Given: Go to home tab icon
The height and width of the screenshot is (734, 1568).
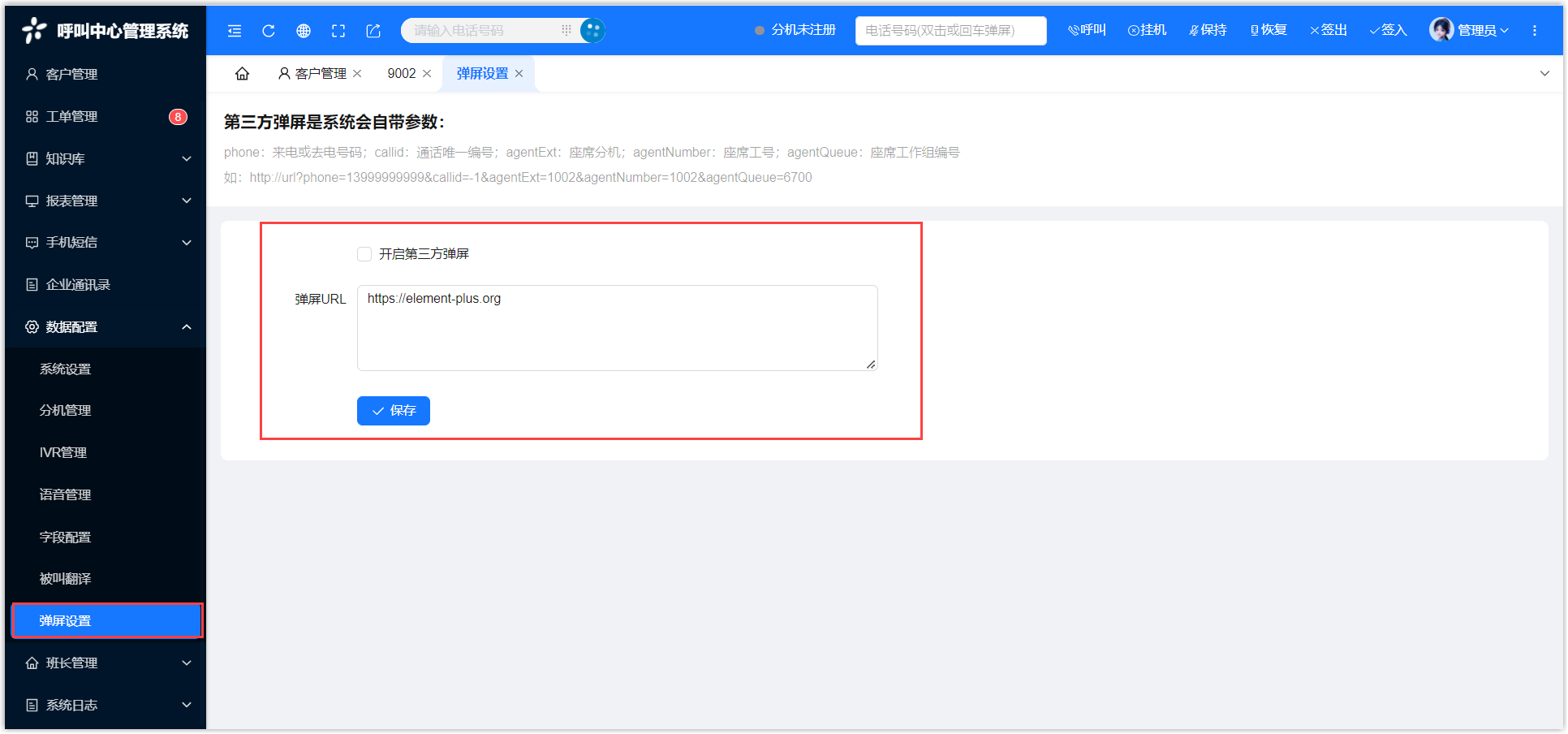Looking at the screenshot, I should click(242, 74).
